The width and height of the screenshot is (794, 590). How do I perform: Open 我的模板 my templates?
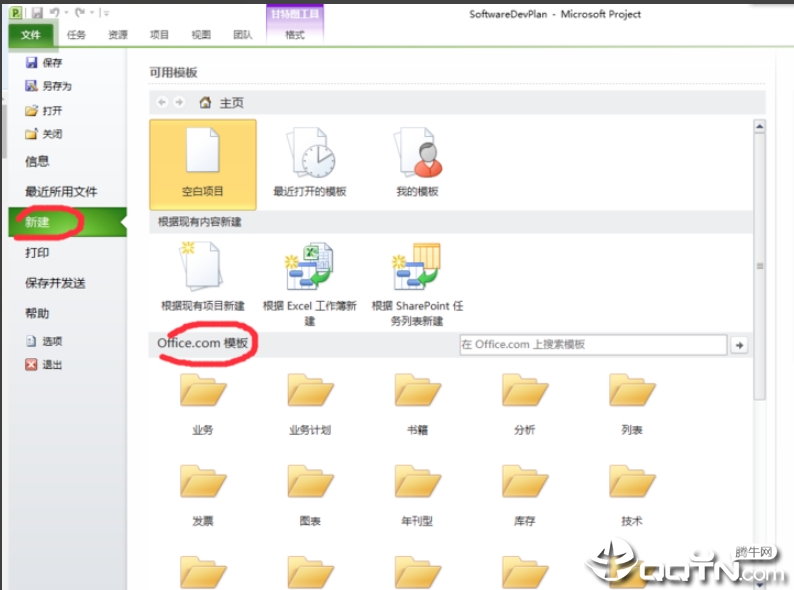click(417, 162)
